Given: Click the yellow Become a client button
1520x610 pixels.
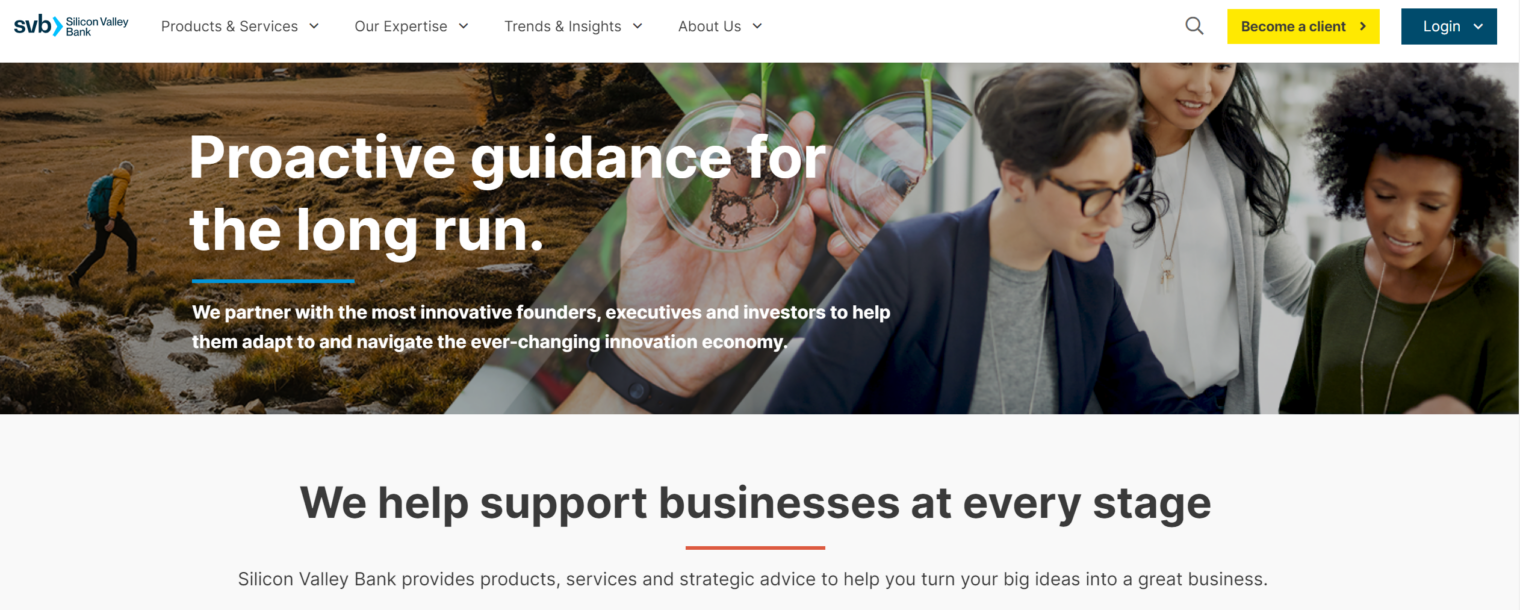Looking at the screenshot, I should (x=1303, y=27).
